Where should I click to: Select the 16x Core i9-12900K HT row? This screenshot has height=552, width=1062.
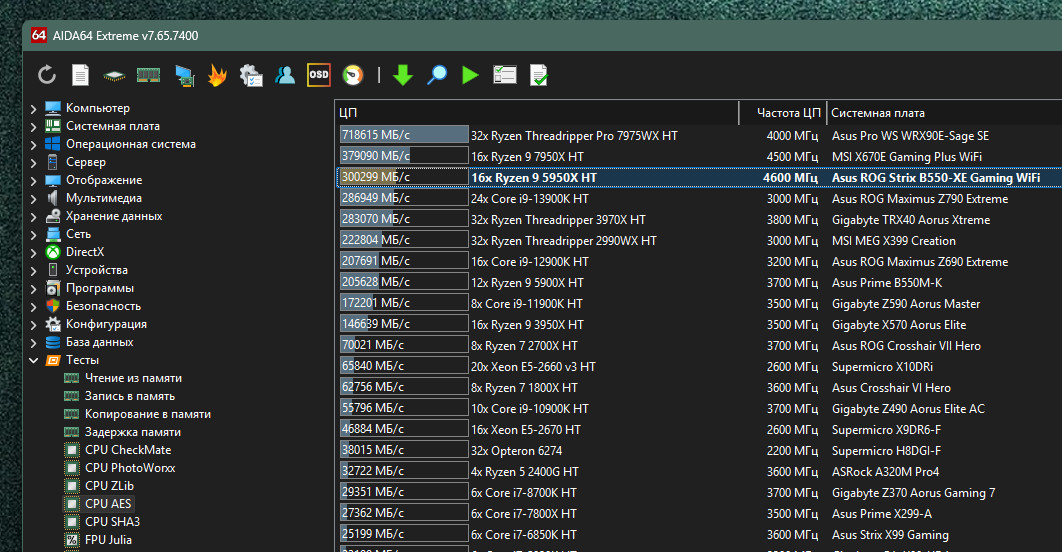699,261
